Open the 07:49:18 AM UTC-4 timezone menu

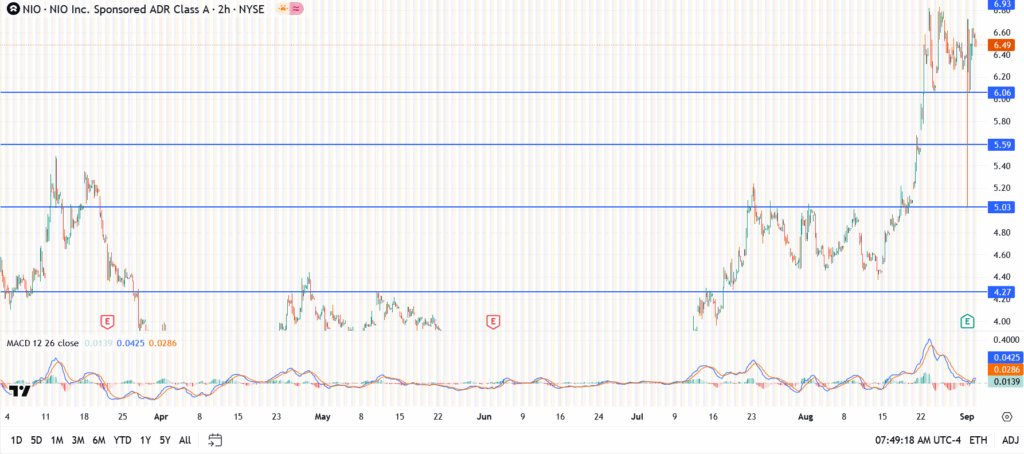coord(918,440)
